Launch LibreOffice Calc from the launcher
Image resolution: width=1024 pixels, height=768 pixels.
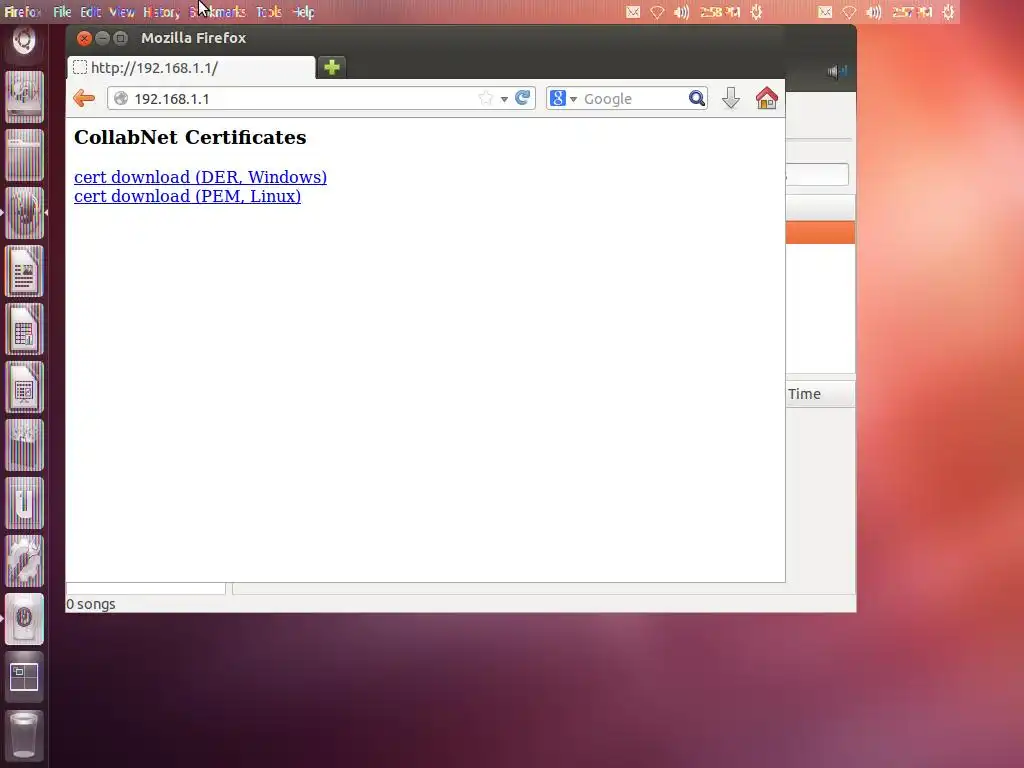tap(25, 329)
